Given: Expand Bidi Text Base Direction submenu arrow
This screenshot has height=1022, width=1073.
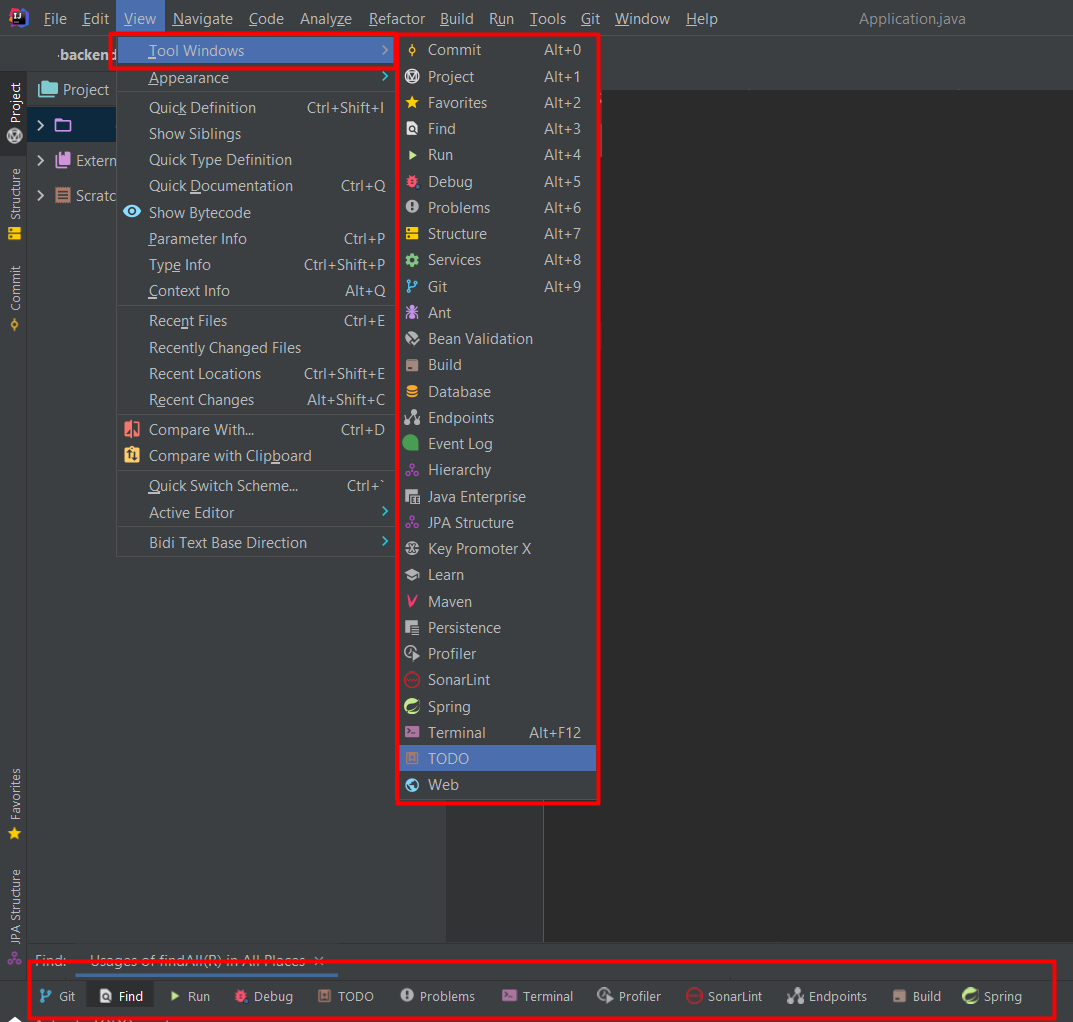Looking at the screenshot, I should tap(385, 541).
